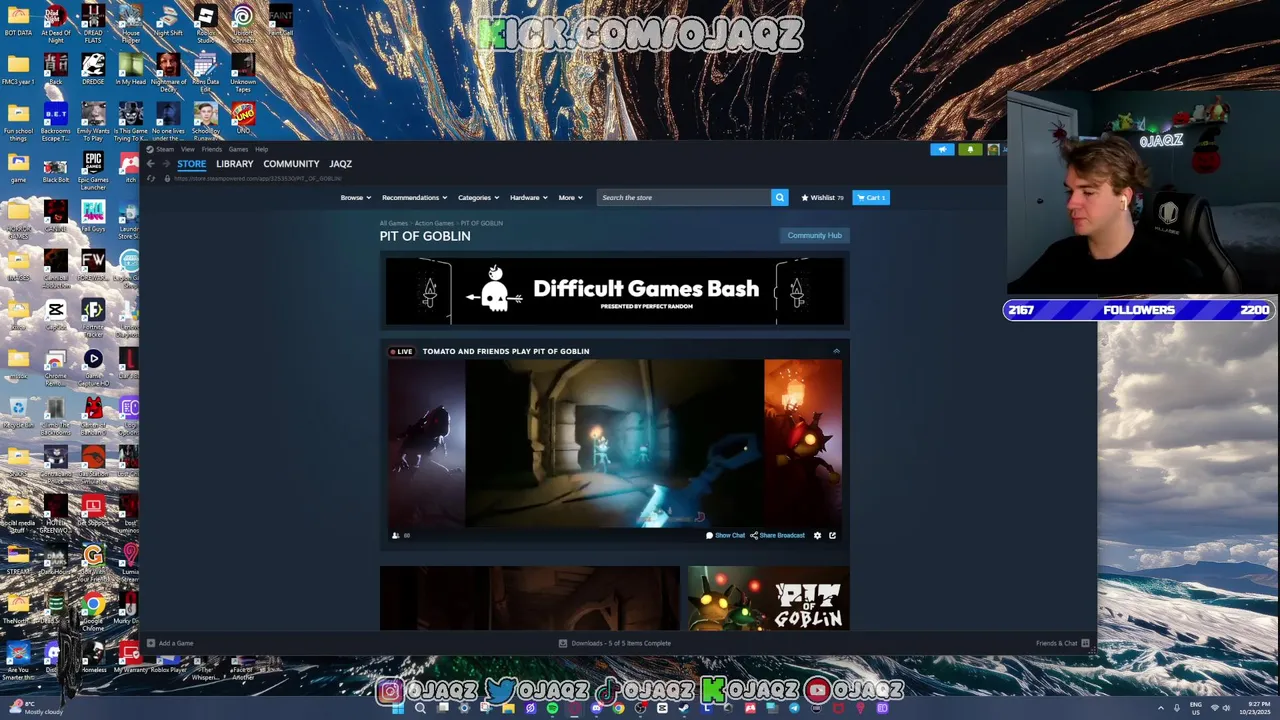Switch to the LIBRARY tab
The width and height of the screenshot is (1280, 720).
click(234, 164)
